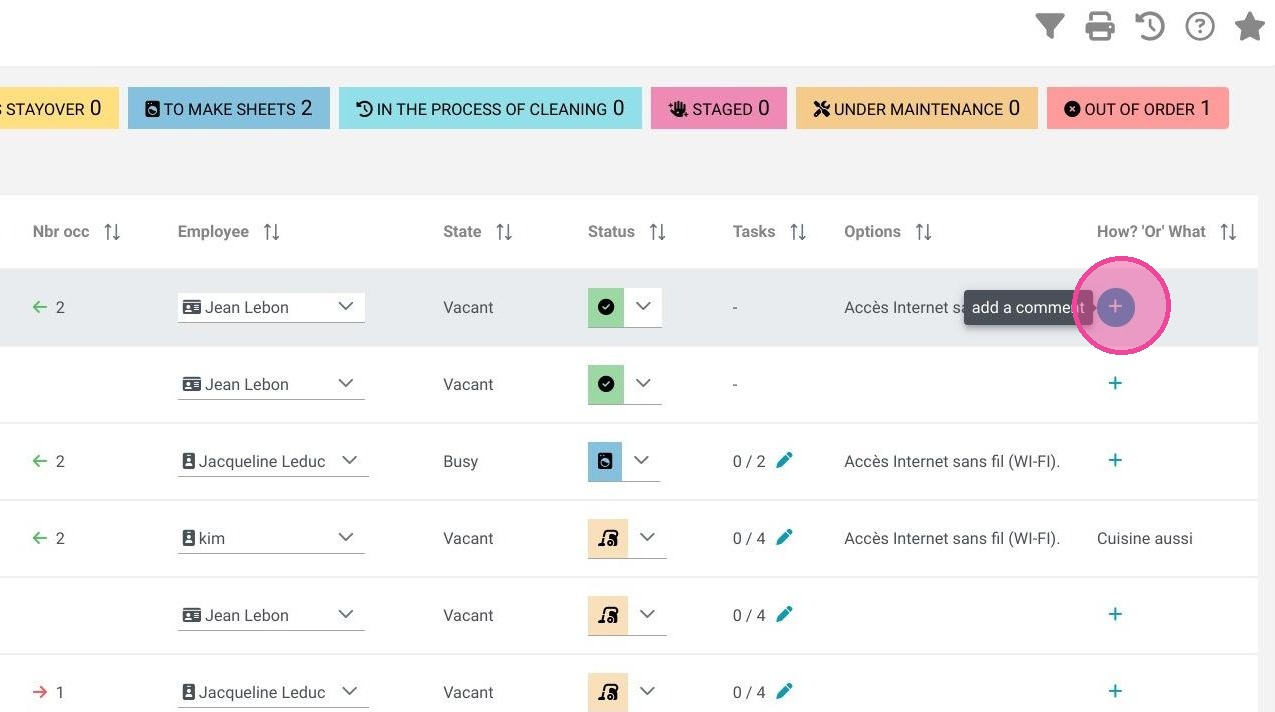The image size is (1275, 712).
Task: Edit tasks pencil in kim row
Action: tap(785, 537)
